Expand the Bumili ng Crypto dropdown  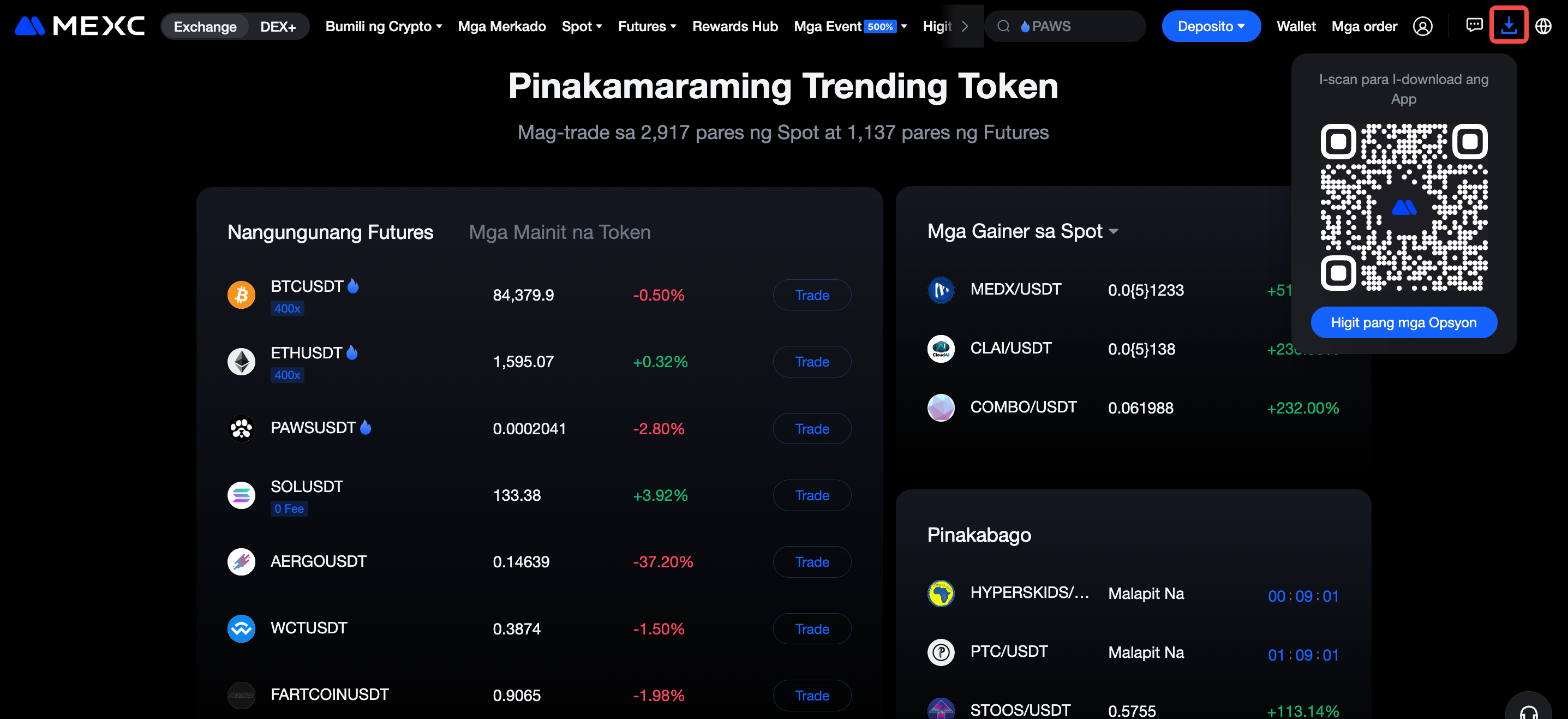(384, 26)
